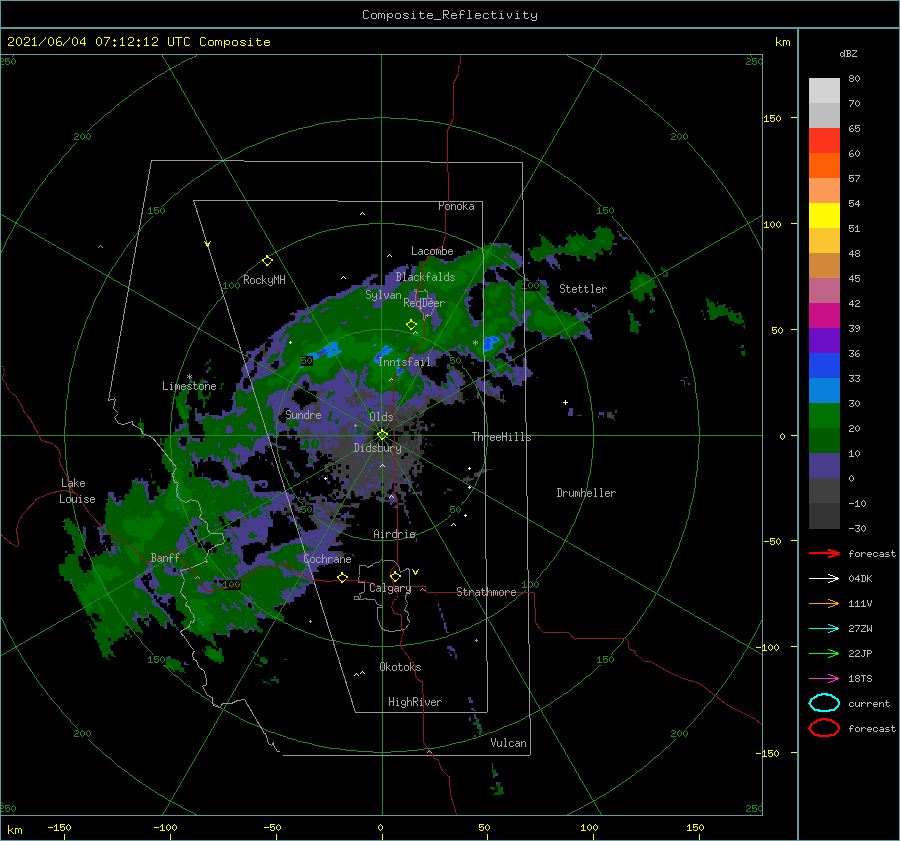Click yellow diamond marker above RockyMH
Viewport: 900px width, 841px height.
pos(267,261)
